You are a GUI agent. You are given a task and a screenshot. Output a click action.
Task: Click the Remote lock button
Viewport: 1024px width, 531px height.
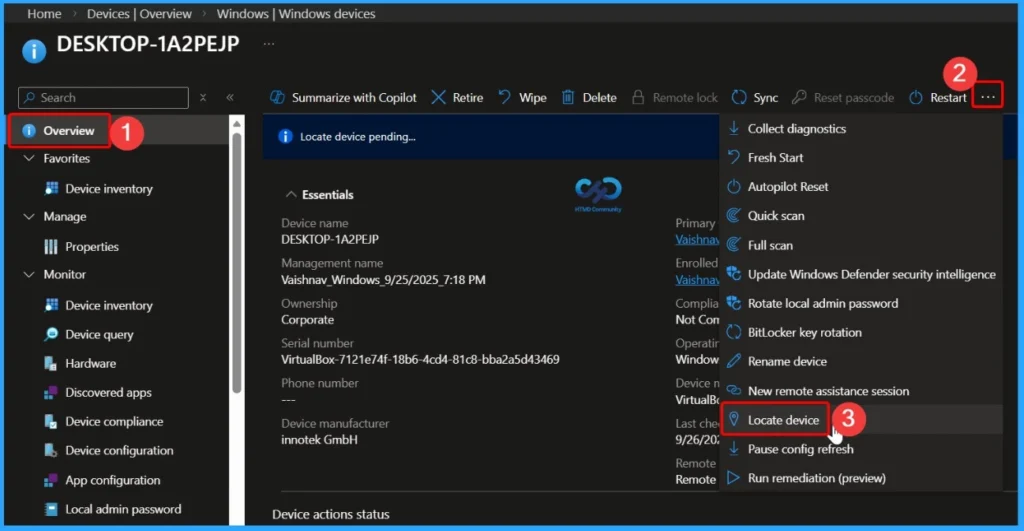tap(675, 97)
